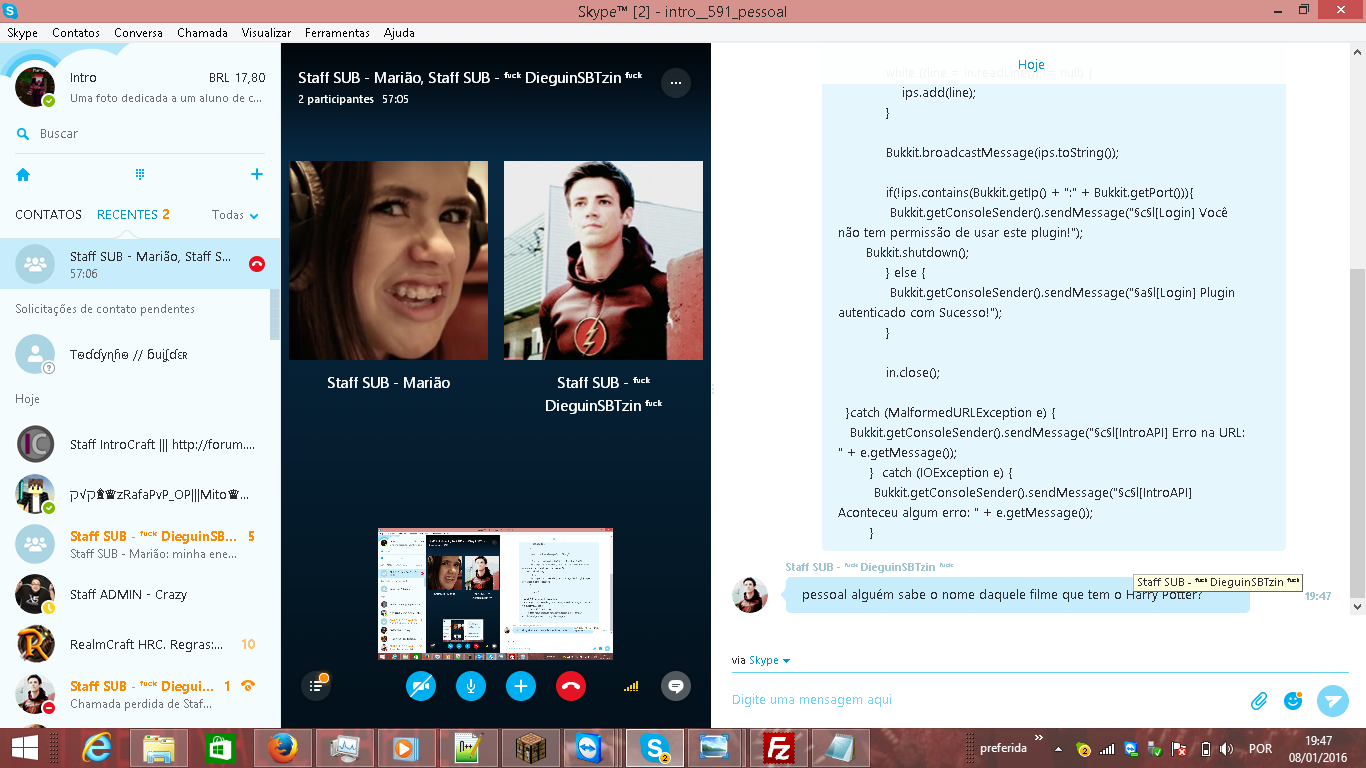Open the Windows Start button
Image resolution: width=1366 pixels, height=768 pixels.
[24, 748]
